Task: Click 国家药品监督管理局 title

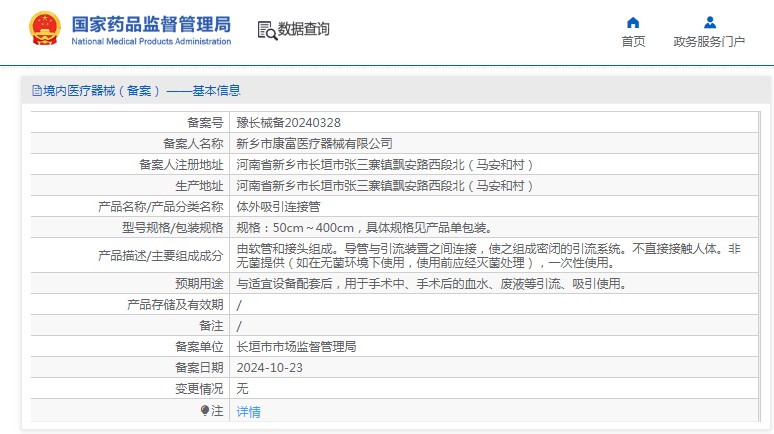Action: [x=151, y=24]
